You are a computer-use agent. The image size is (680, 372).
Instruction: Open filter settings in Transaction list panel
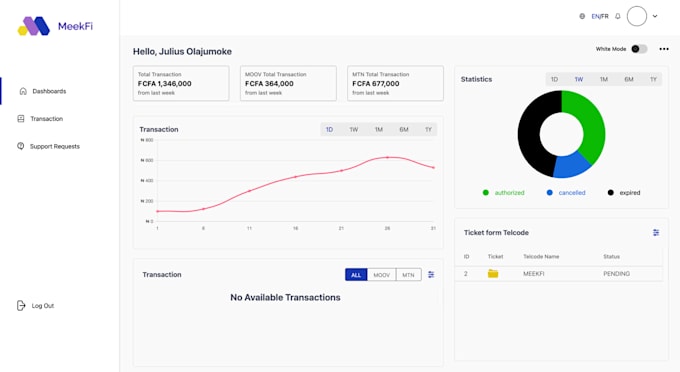click(x=431, y=274)
